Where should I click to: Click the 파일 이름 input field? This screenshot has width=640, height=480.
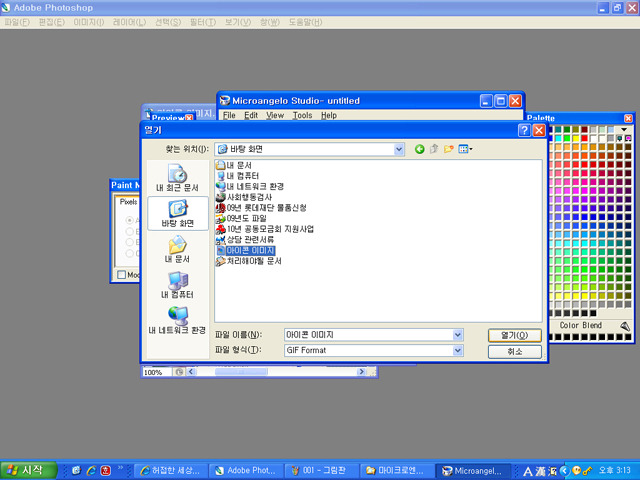[x=369, y=335]
